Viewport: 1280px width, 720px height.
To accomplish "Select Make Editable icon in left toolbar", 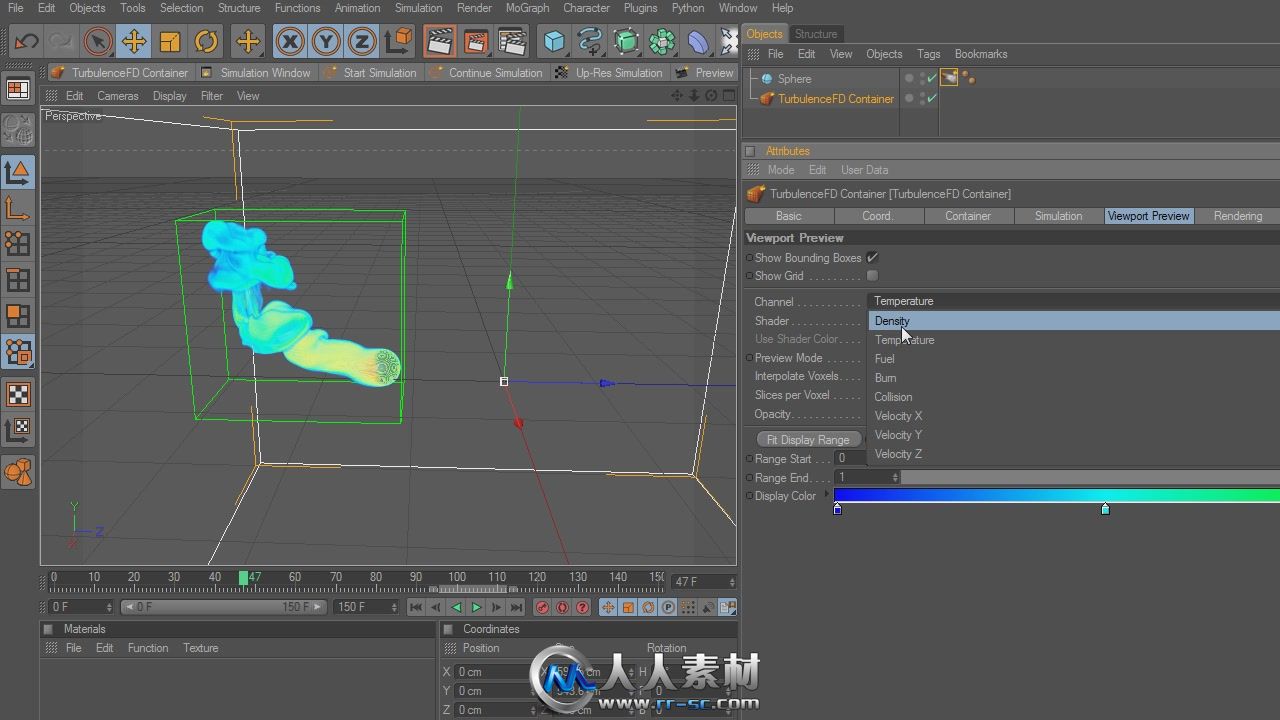I will coord(18,129).
